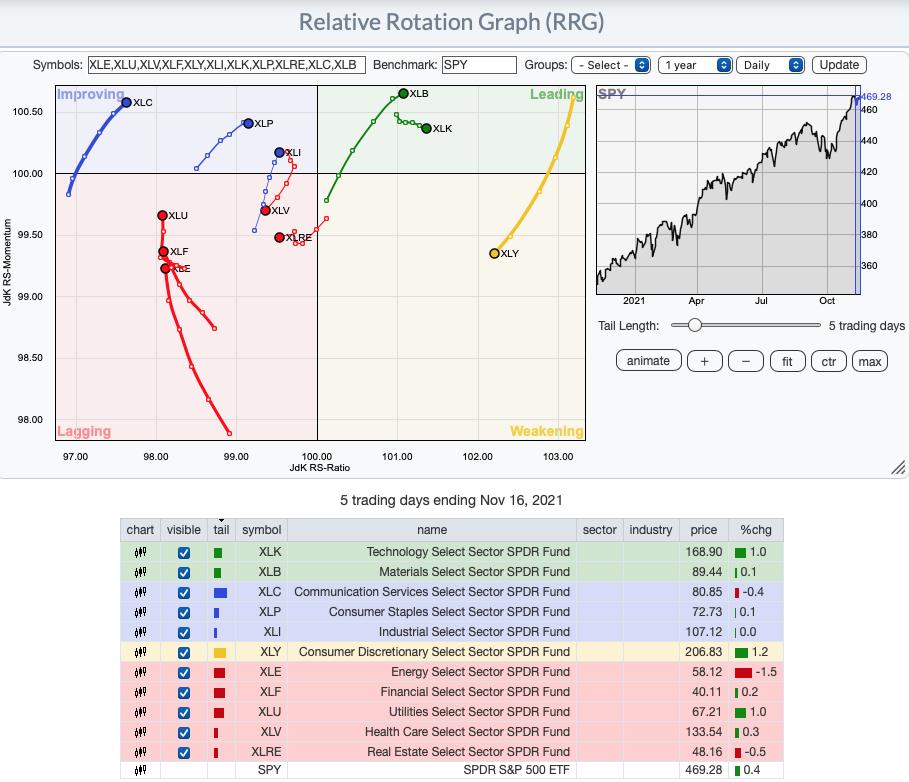Viewport: 909px width, 782px height.
Task: Sort table by symbol column header
Action: 261,530
